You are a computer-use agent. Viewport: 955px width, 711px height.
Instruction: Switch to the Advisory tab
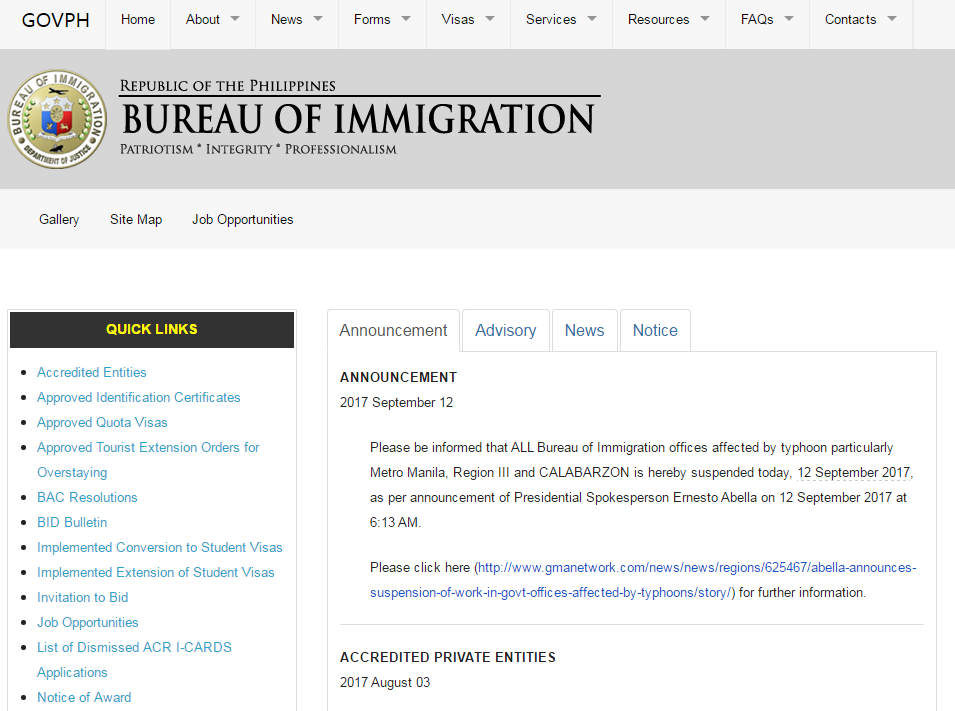point(506,330)
